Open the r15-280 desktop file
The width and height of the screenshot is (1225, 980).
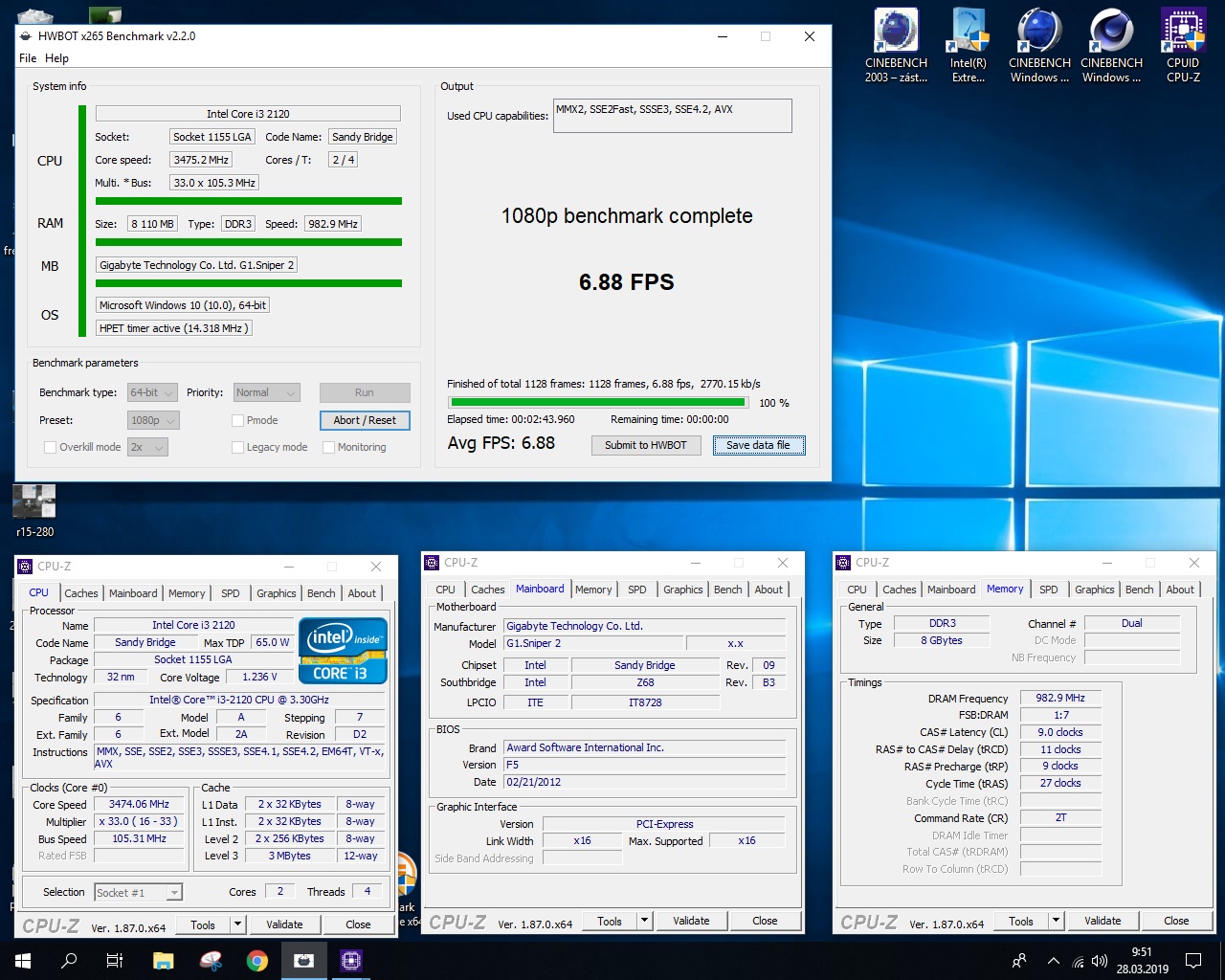click(x=34, y=510)
